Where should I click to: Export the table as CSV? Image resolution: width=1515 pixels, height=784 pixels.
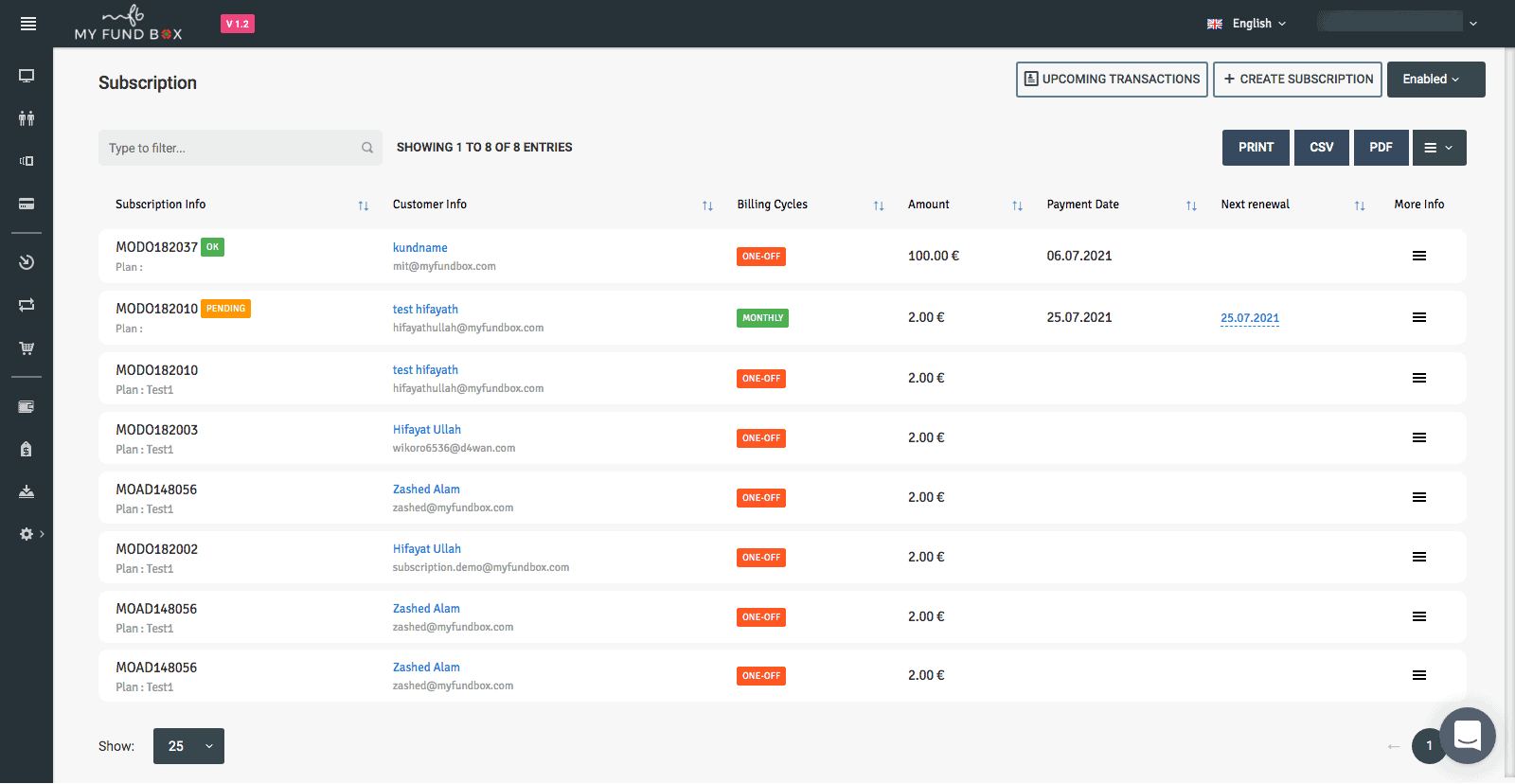[1321, 148]
